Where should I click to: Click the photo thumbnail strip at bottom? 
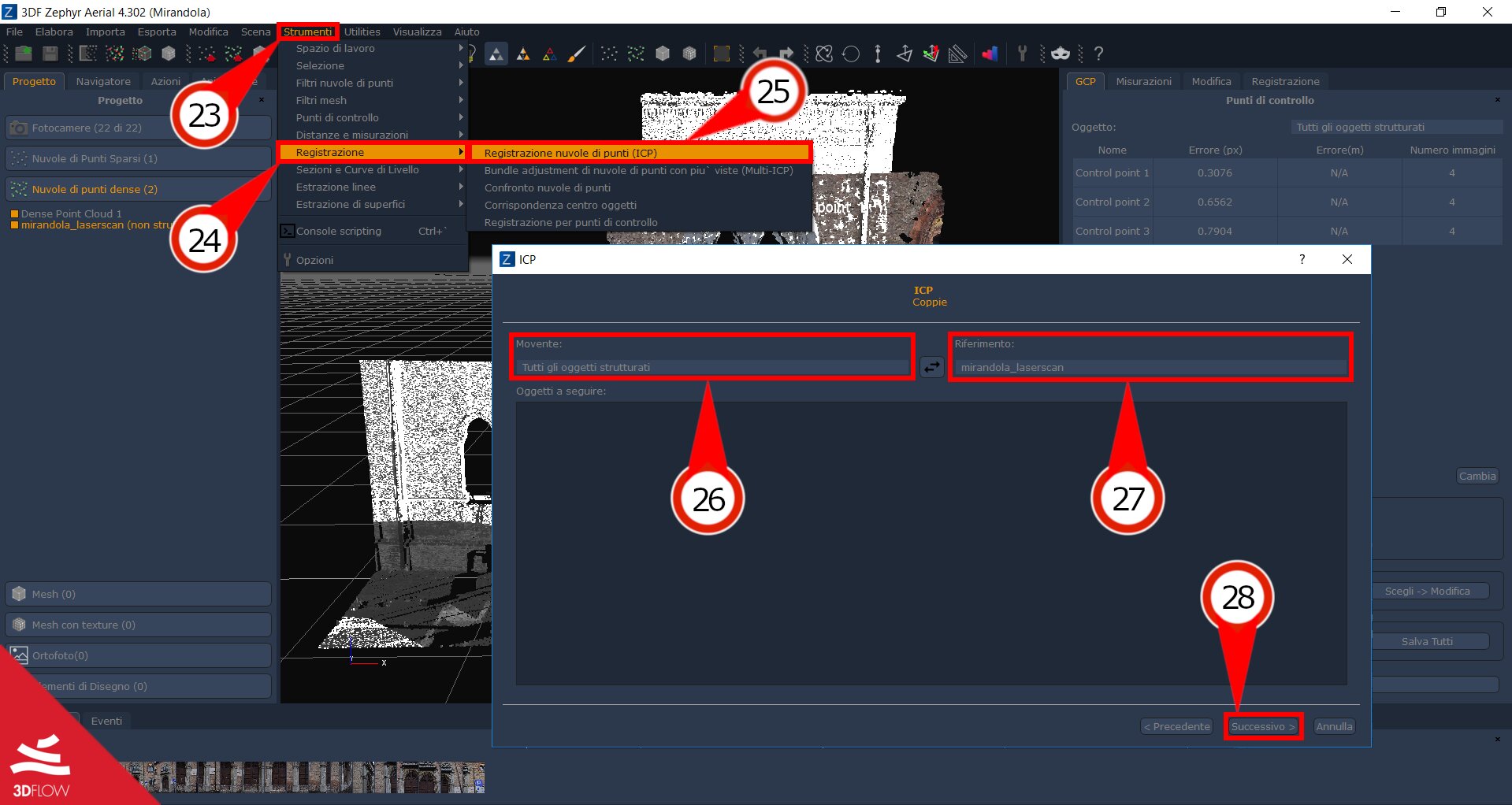pyautogui.click(x=303, y=777)
